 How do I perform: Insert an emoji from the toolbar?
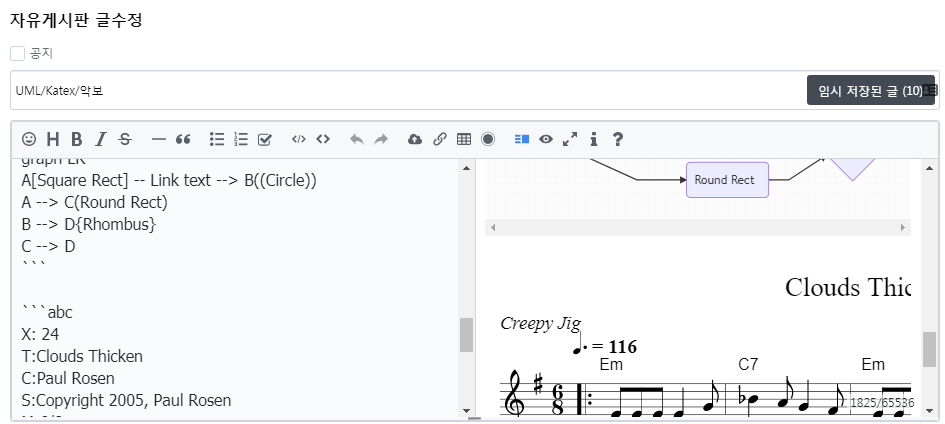coord(29,139)
